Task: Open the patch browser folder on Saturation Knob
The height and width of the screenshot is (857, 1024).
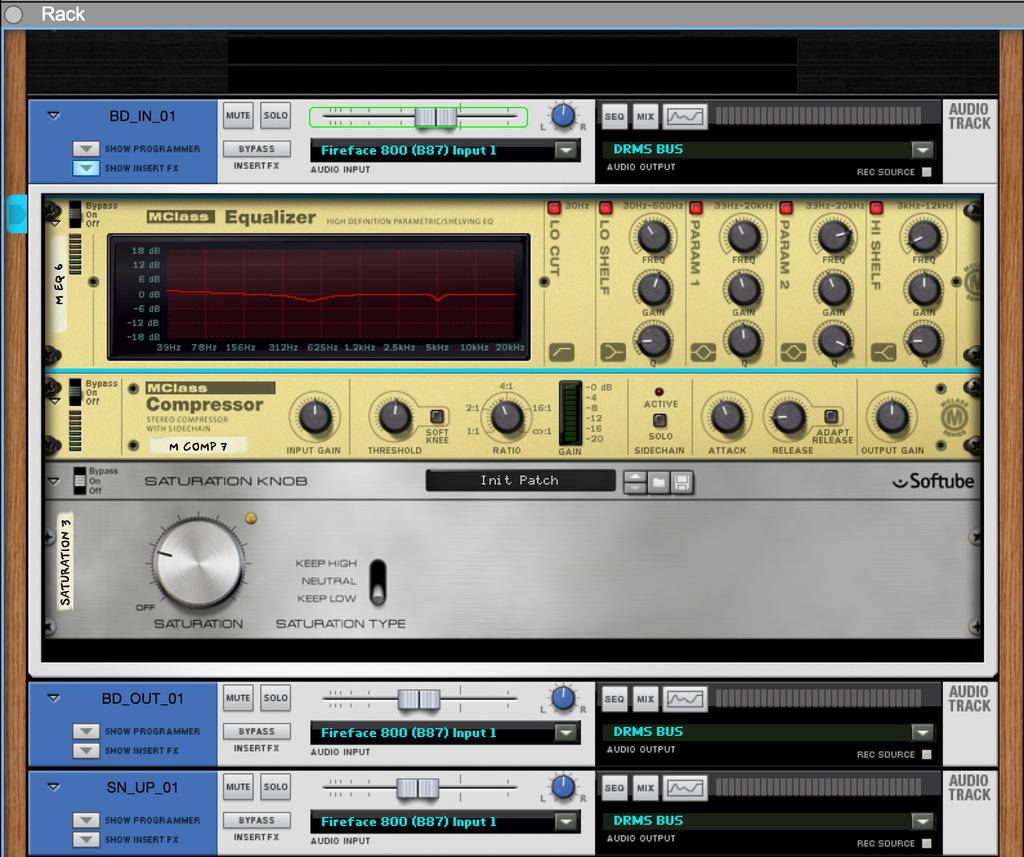Action: tap(658, 483)
